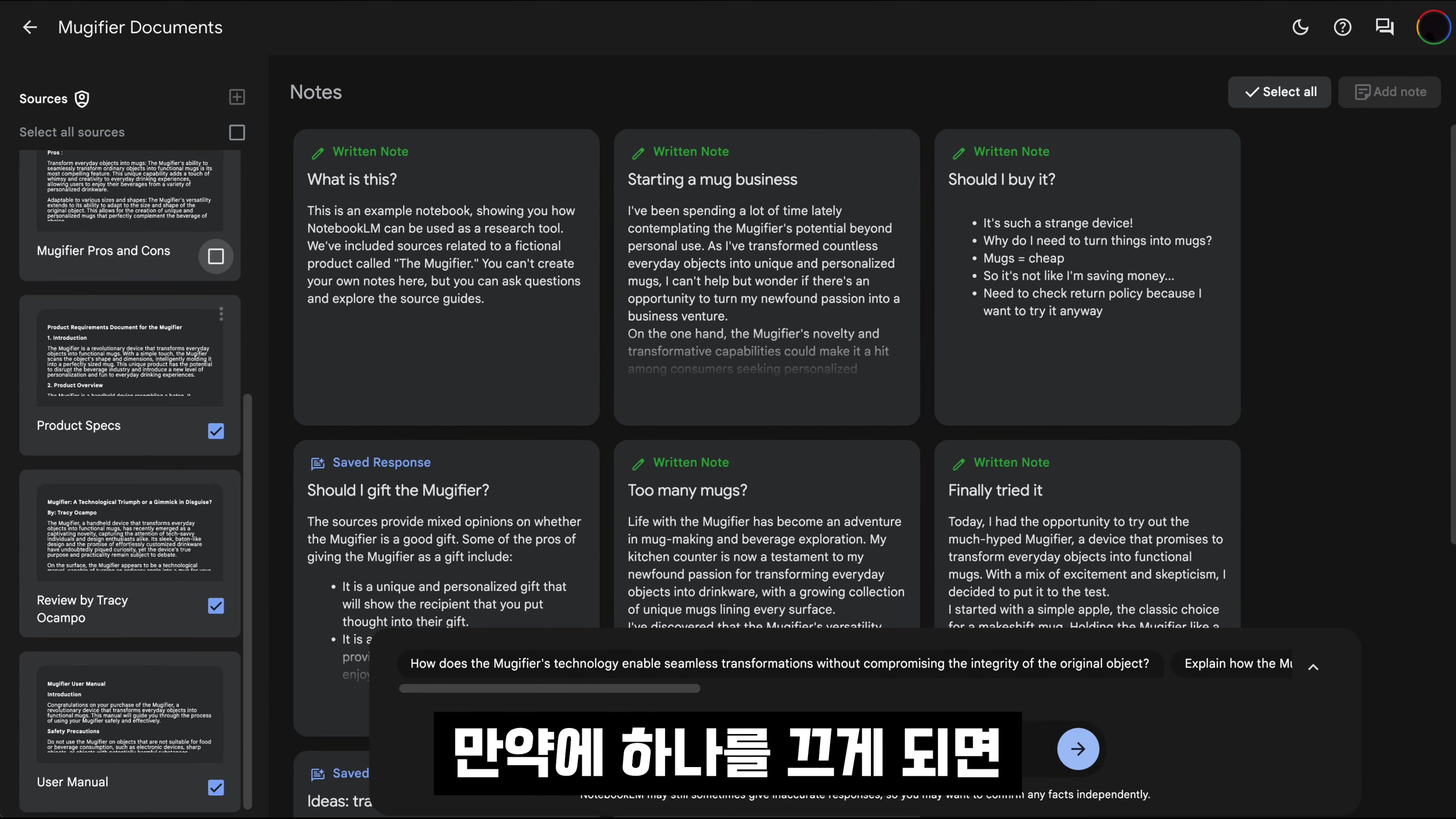The image size is (1456, 819).
Task: Expand the chat panel with up chevron
Action: pos(1313,667)
